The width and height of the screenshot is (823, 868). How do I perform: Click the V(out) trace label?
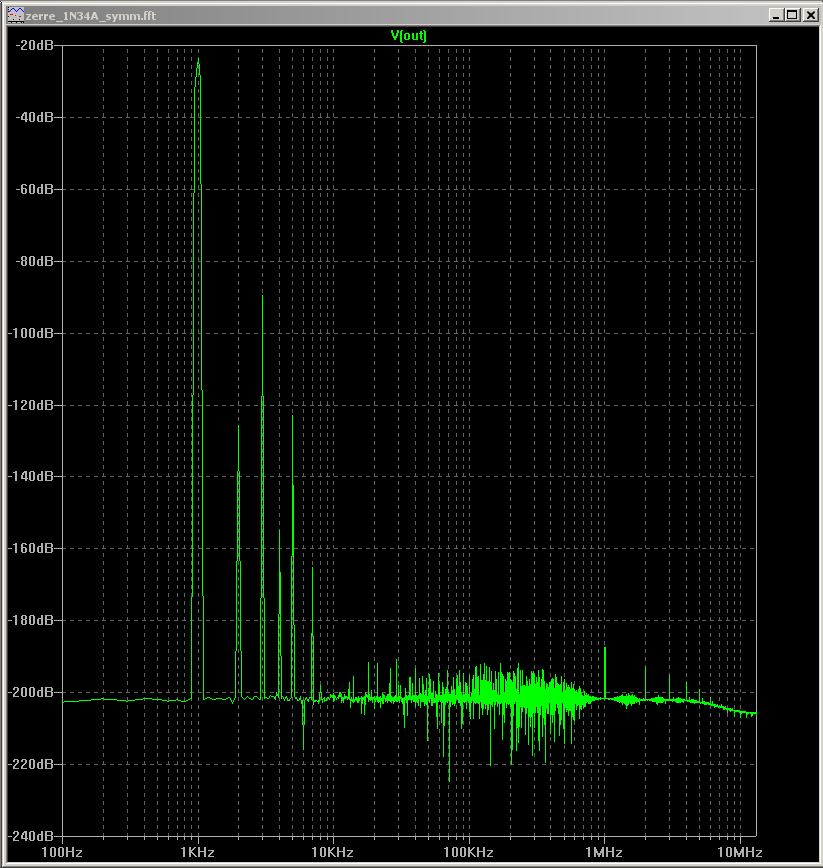tap(408, 35)
